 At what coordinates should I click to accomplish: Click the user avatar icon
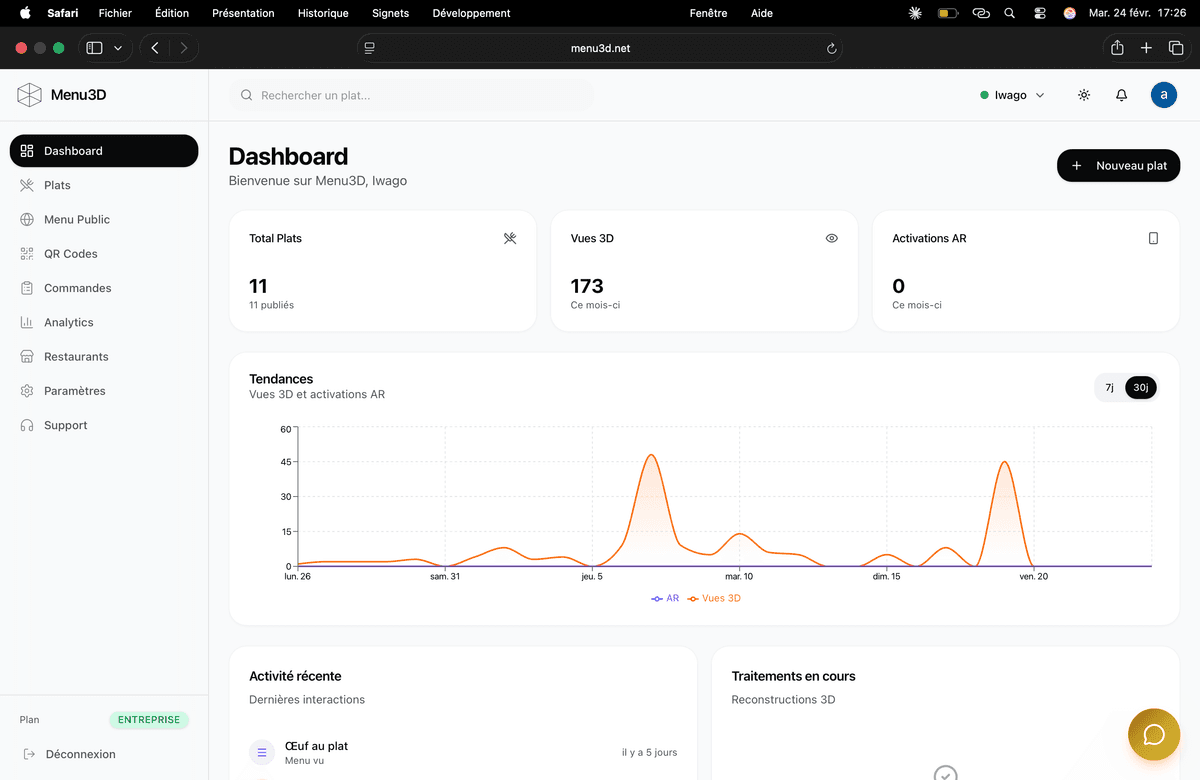pyautogui.click(x=1163, y=95)
